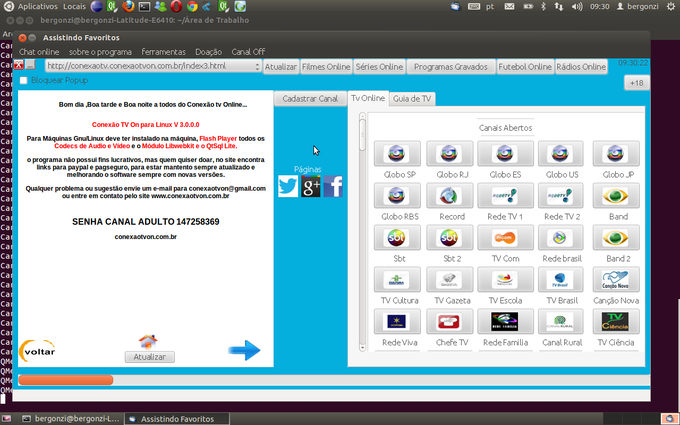Screen dimensions: 680x425
Task: Watch the Record channel
Action: tap(449, 196)
